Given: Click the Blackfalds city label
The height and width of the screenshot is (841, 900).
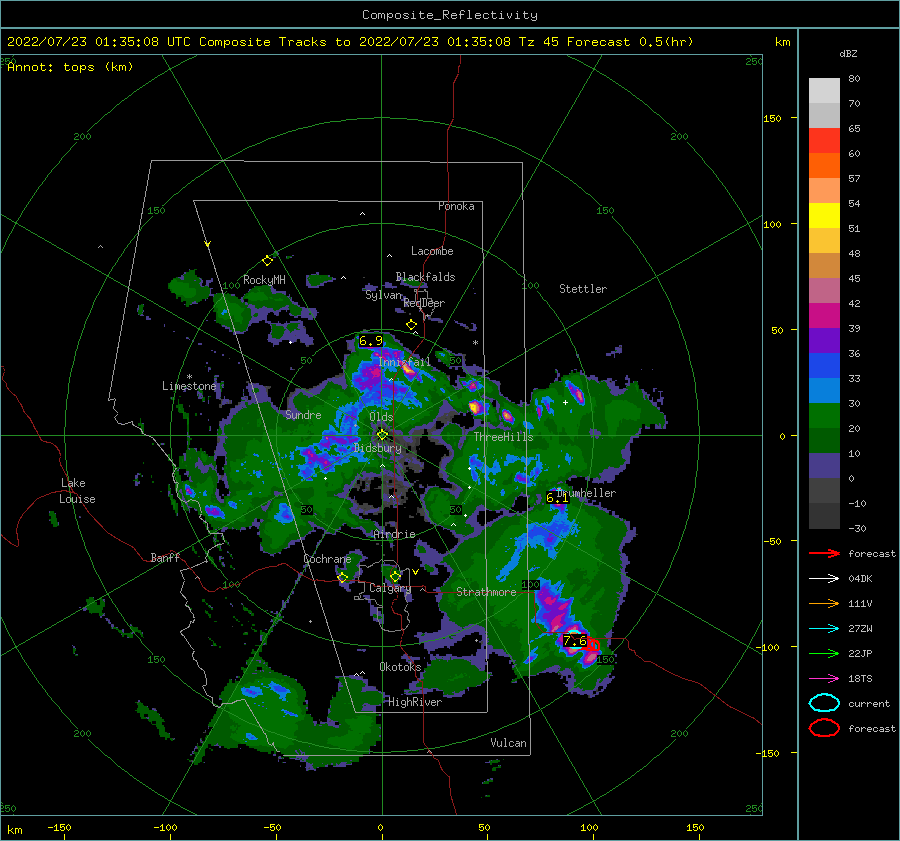Looking at the screenshot, I should tap(425, 277).
